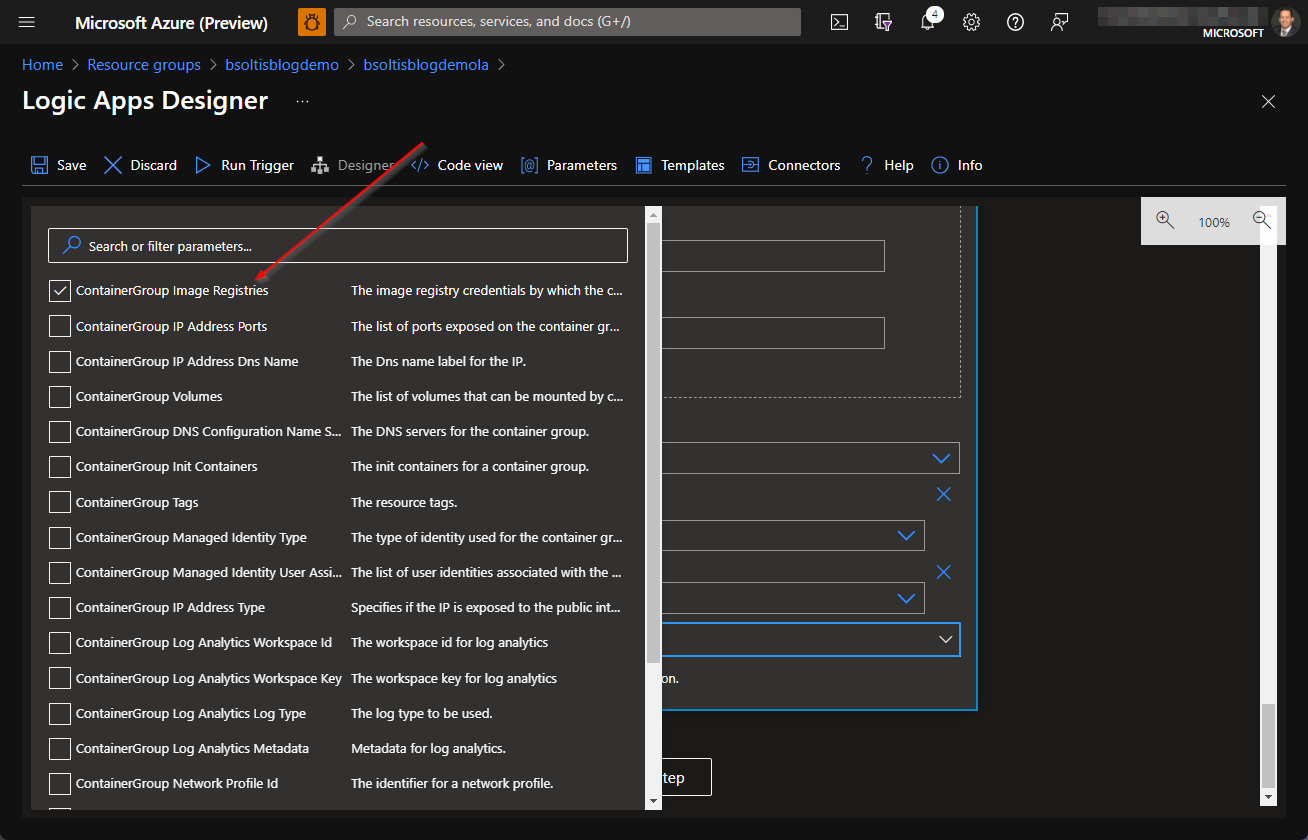Screen dimensions: 1308x840
Task: Click the Cloud Shell icon in the top bar
Action: [839, 21]
